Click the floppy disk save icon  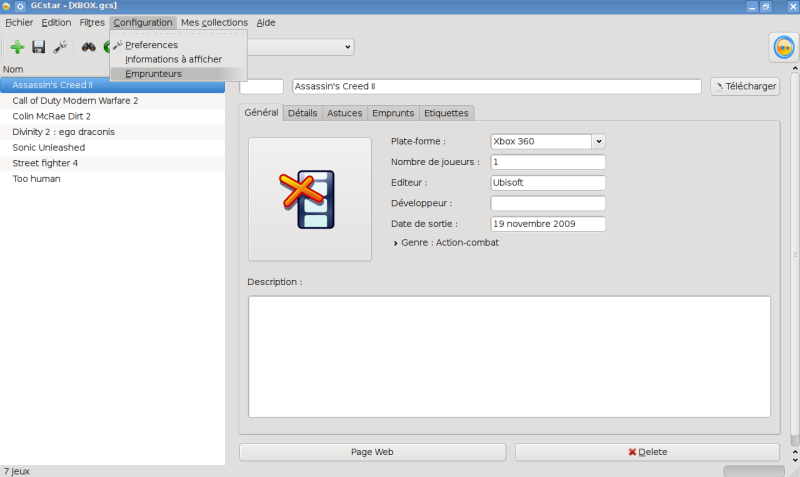pos(39,47)
